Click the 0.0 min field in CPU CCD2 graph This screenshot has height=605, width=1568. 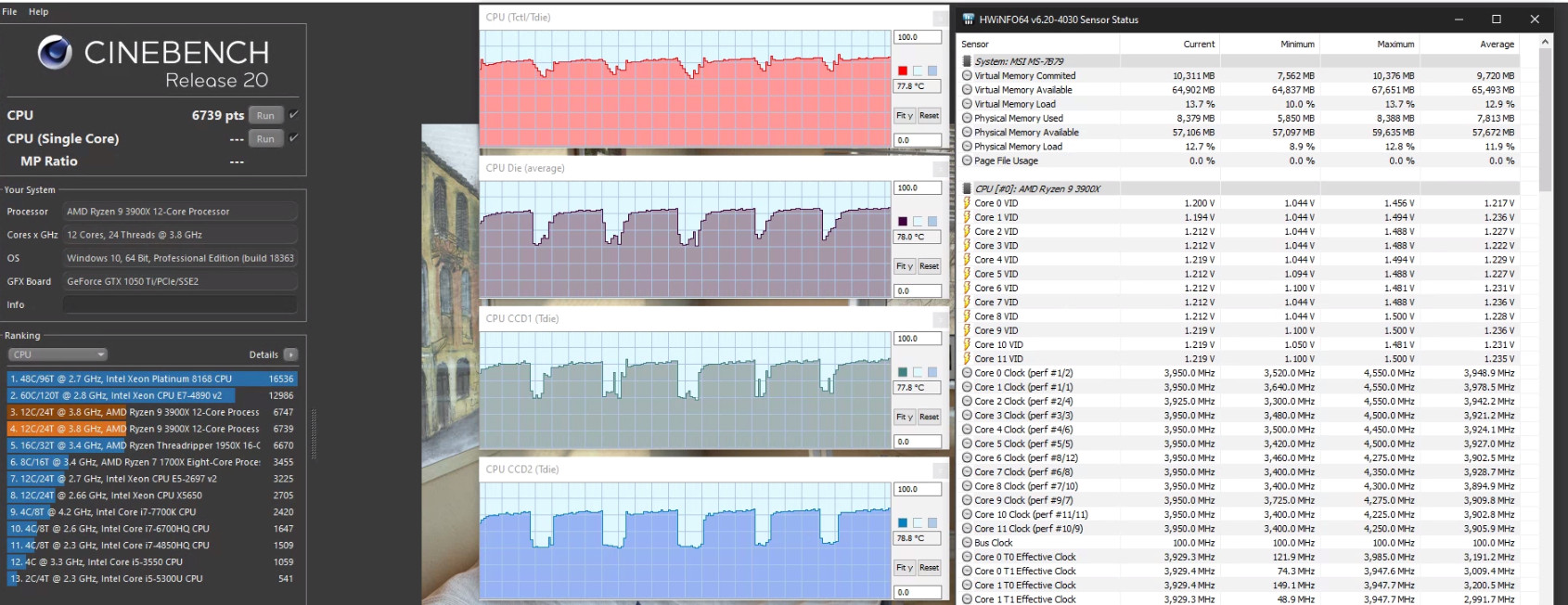click(918, 592)
